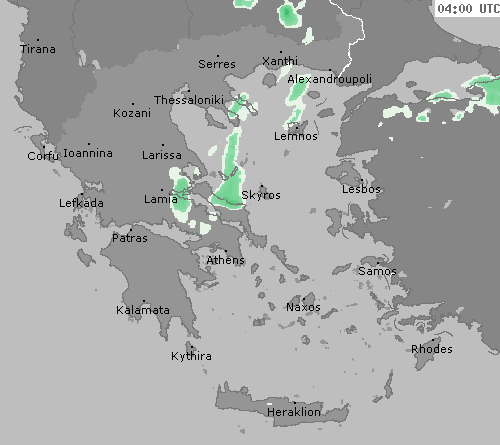
Task: Select the Thessaloniki label on the map
Action: pyautogui.click(x=189, y=100)
